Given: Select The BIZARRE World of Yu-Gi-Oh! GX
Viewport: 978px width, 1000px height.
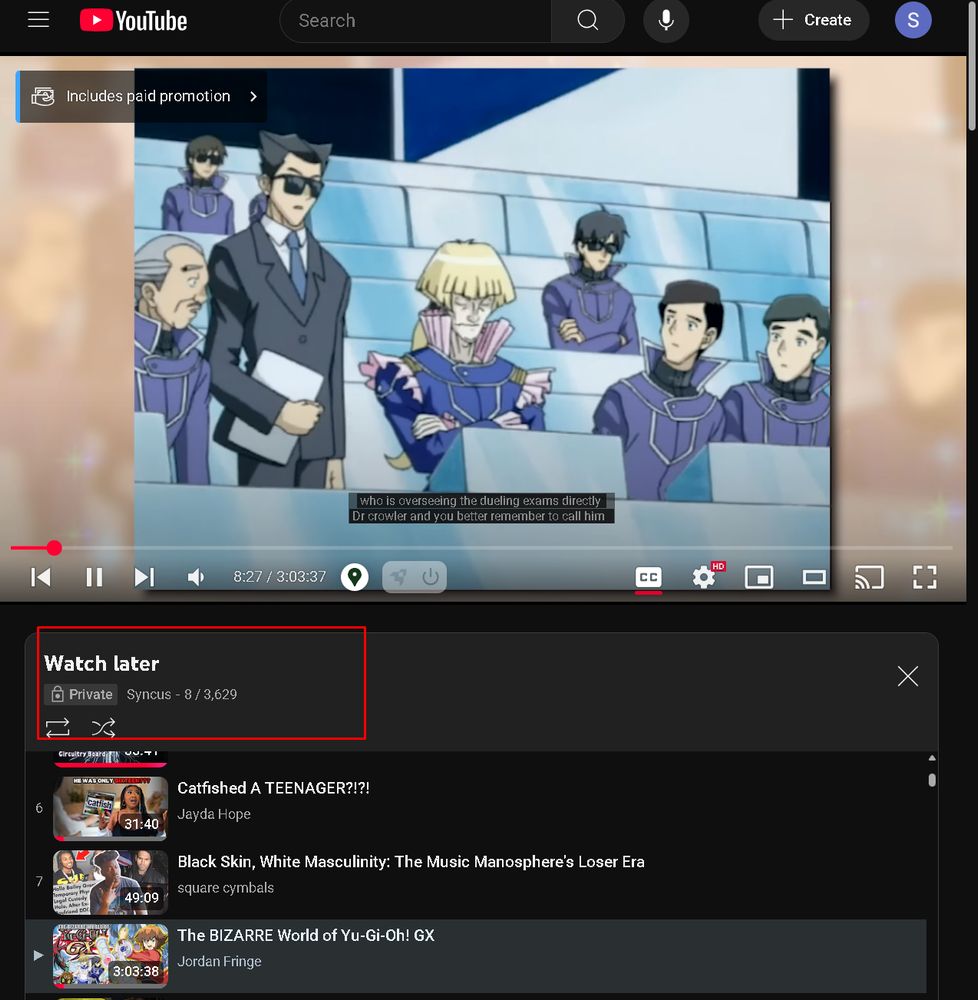Looking at the screenshot, I should (x=306, y=936).
